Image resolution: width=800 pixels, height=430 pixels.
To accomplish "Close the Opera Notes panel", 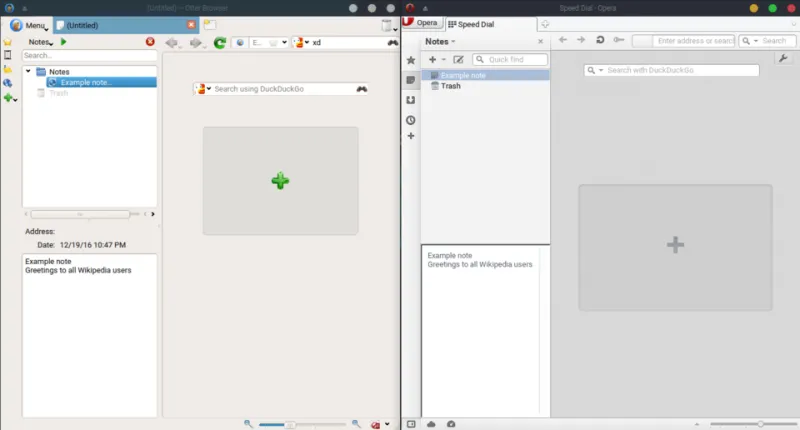I will (x=540, y=41).
